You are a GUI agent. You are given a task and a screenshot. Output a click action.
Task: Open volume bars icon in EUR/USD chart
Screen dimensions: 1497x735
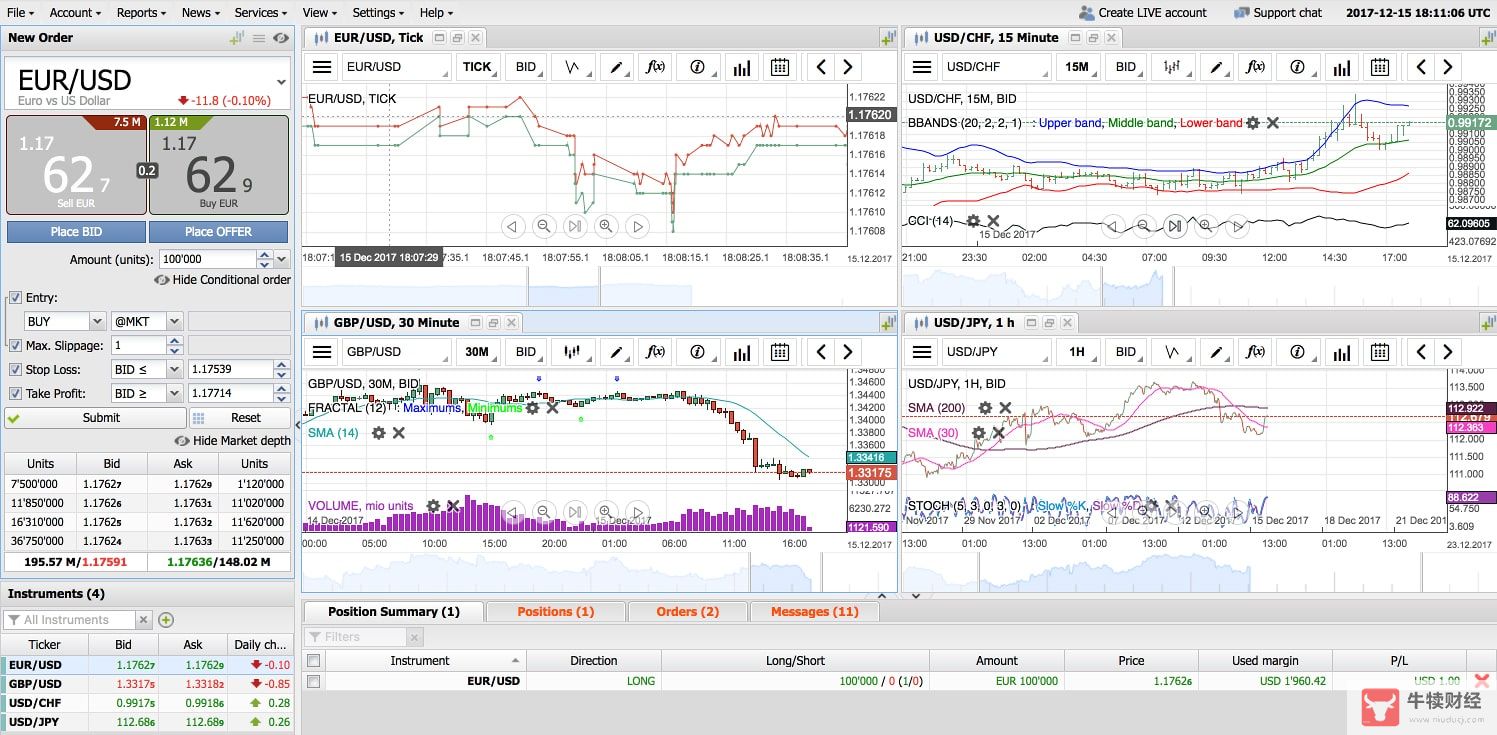pos(741,67)
